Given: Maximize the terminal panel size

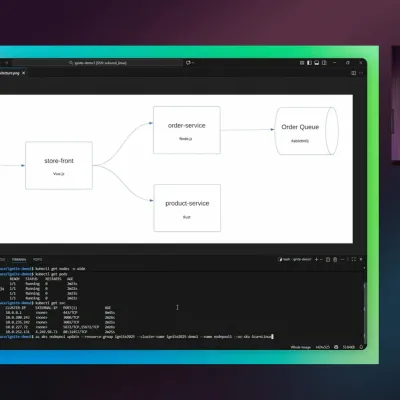Looking at the screenshot, I should (354, 259).
